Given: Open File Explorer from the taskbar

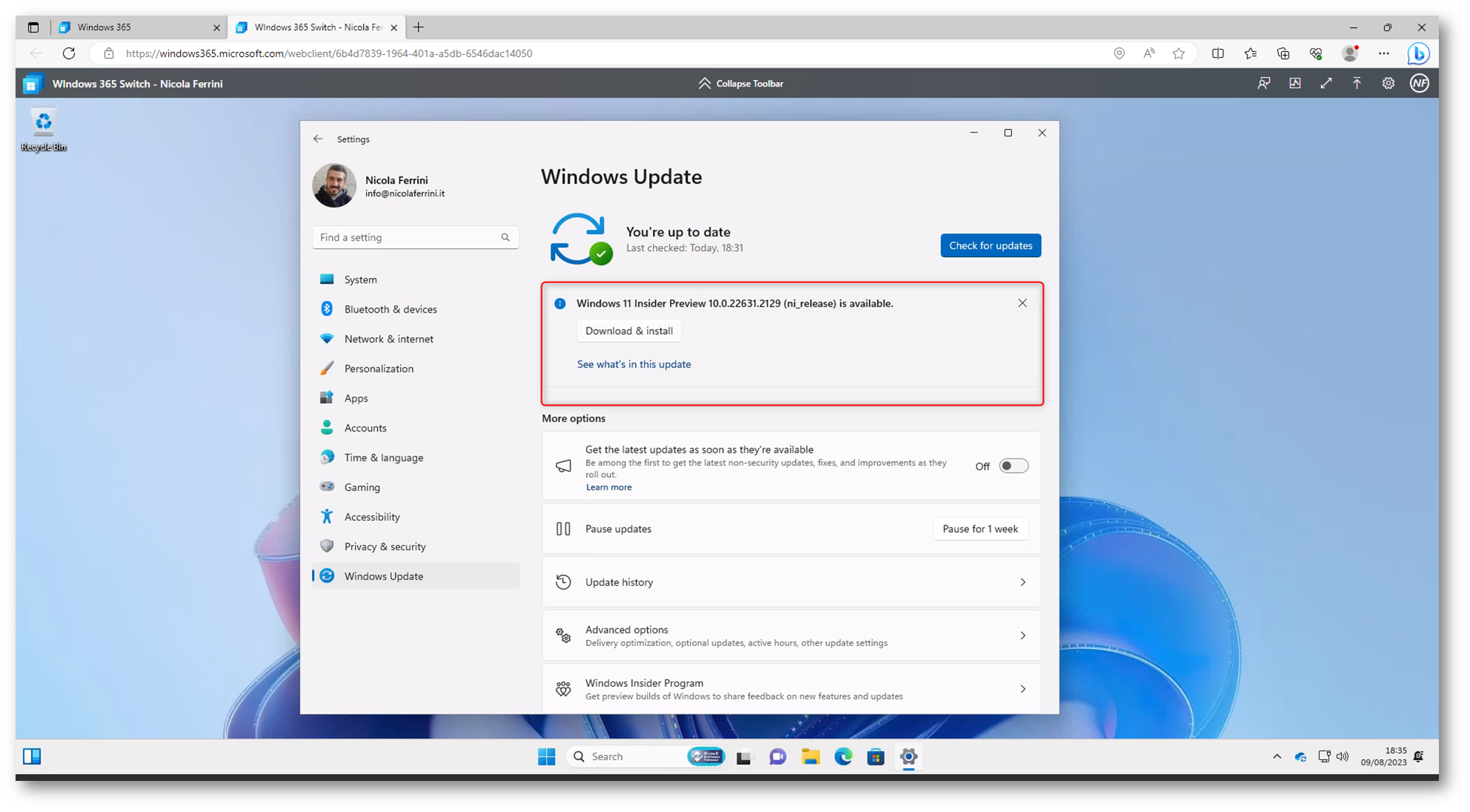Looking at the screenshot, I should click(x=810, y=756).
